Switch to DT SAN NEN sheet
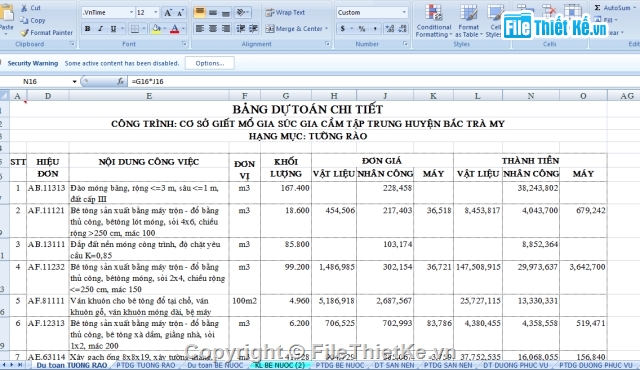Viewport: 640px width, 370px height. 394,365
